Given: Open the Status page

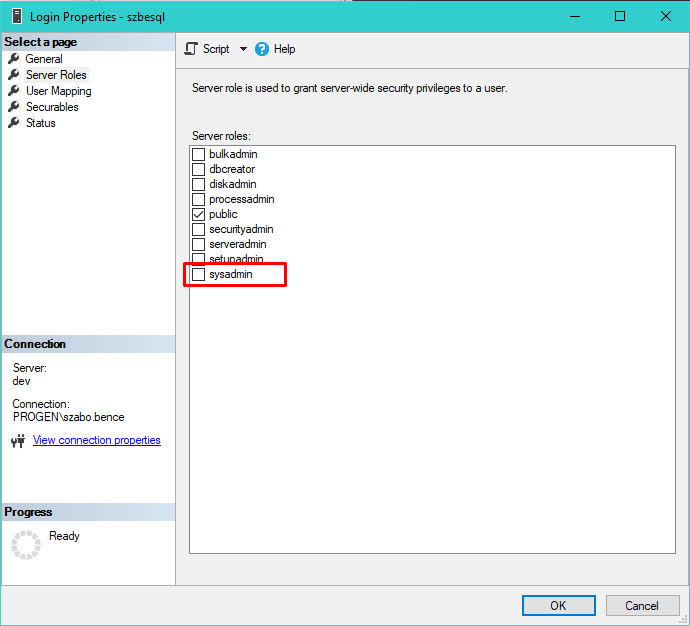Looking at the screenshot, I should pos(40,123).
